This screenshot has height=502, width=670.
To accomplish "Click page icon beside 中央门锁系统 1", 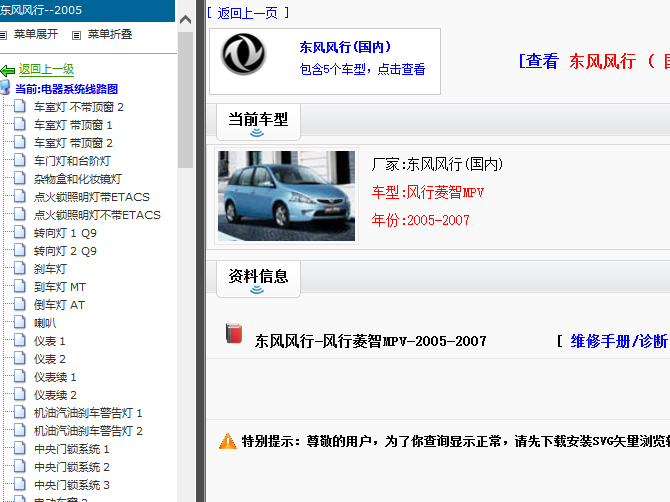I will pos(20,448).
